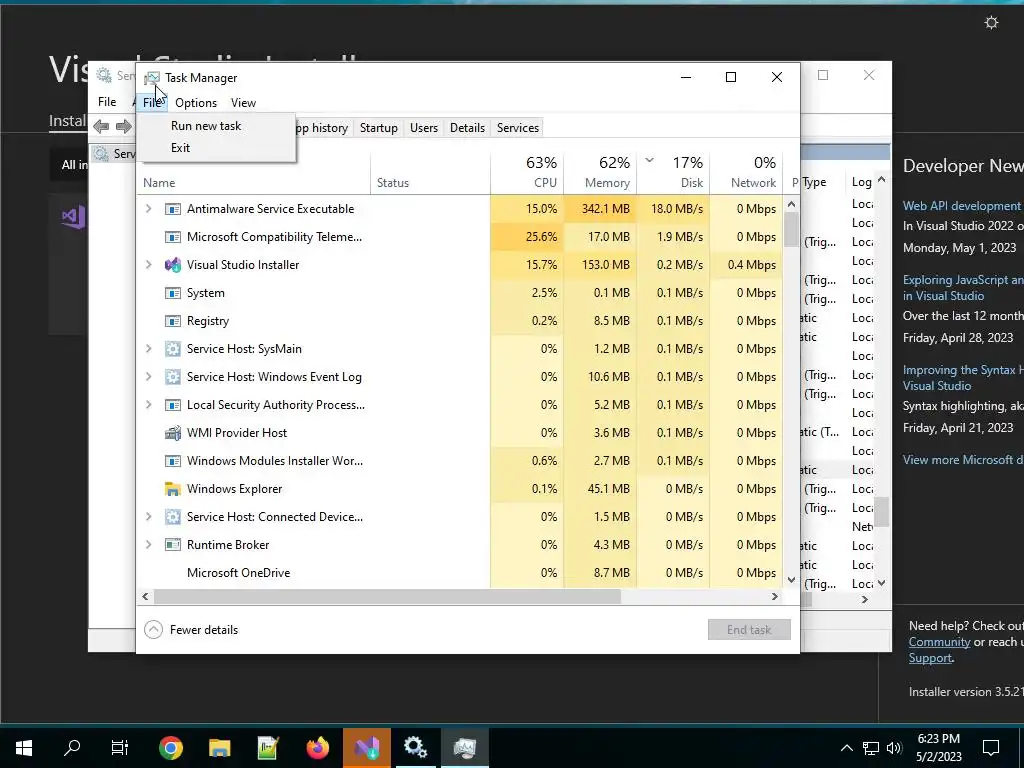The width and height of the screenshot is (1024, 768).
Task: Open taskbar Search magnifier
Action: point(72,748)
